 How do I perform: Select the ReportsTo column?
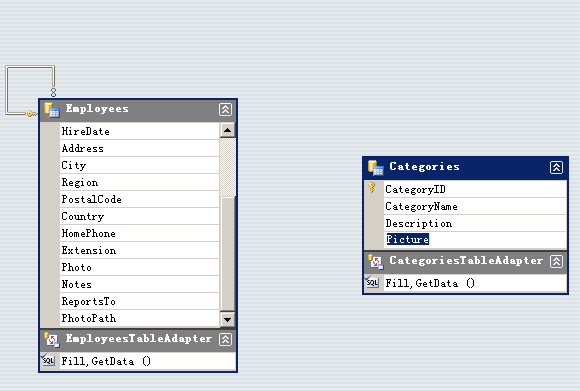[x=139, y=301]
